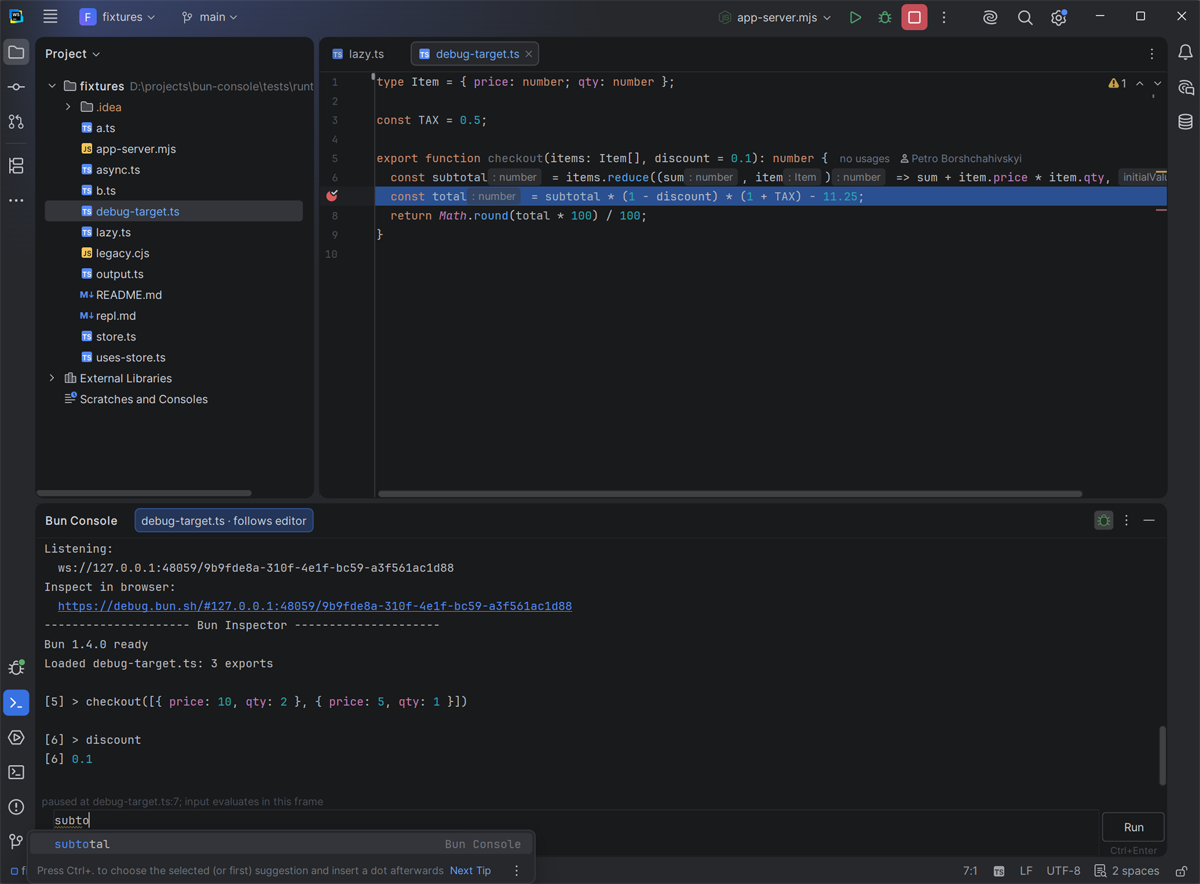Open Bun Console options menu
Screen dimensions: 1200x884
point(1127,520)
